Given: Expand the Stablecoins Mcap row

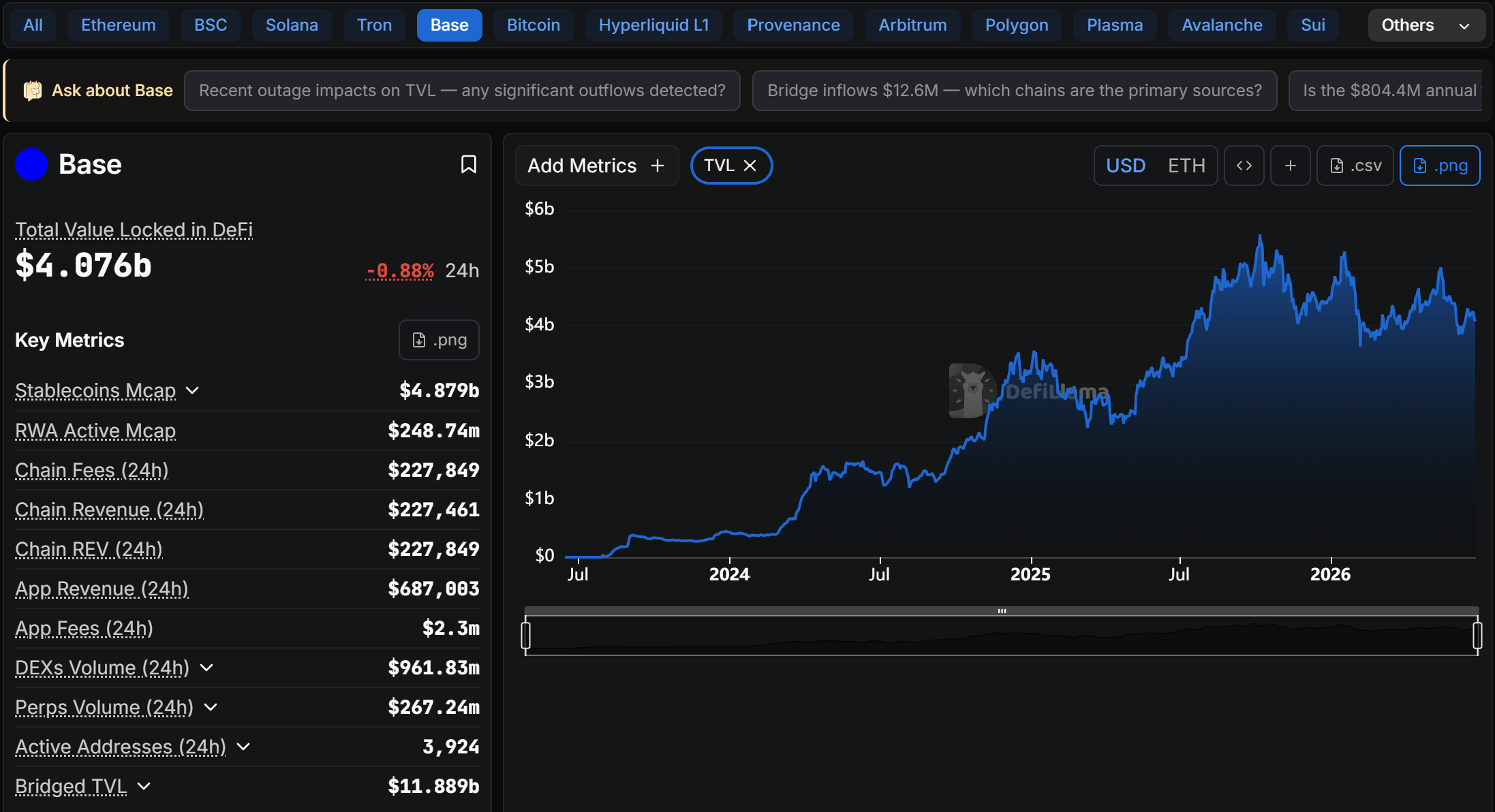Looking at the screenshot, I should 193,390.
